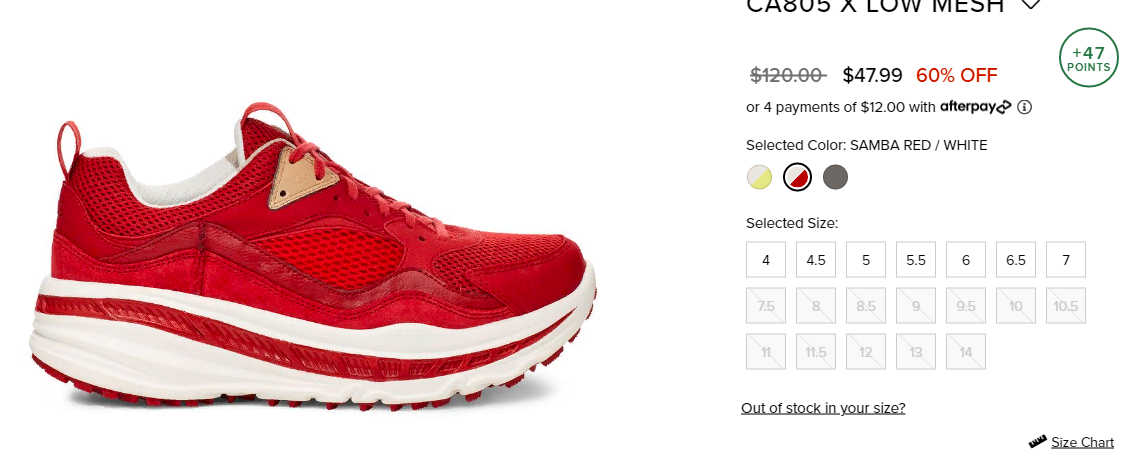The height and width of the screenshot is (468, 1138).
Task: Click the Afterpay logo
Action: click(x=975, y=107)
